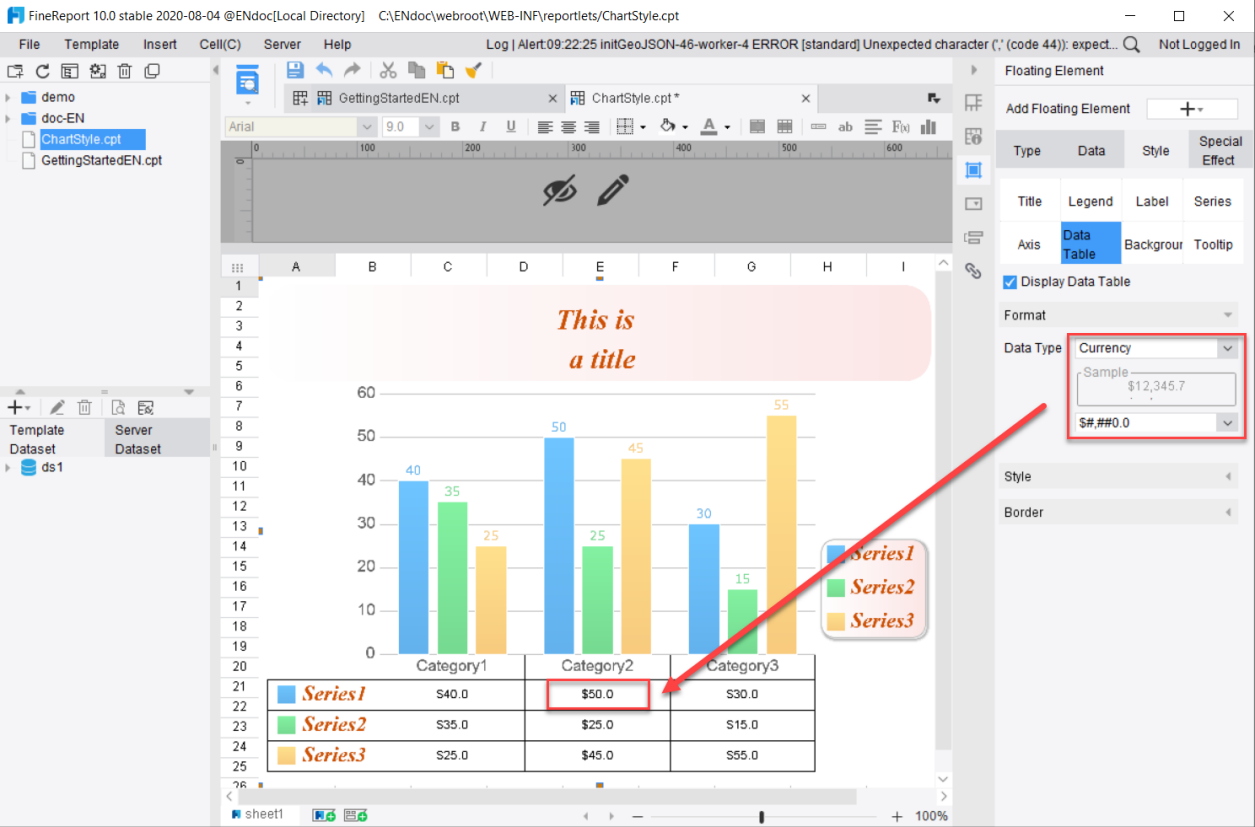
Task: Click the Search magnifier icon in menu bar
Action: pyautogui.click(x=1131, y=44)
